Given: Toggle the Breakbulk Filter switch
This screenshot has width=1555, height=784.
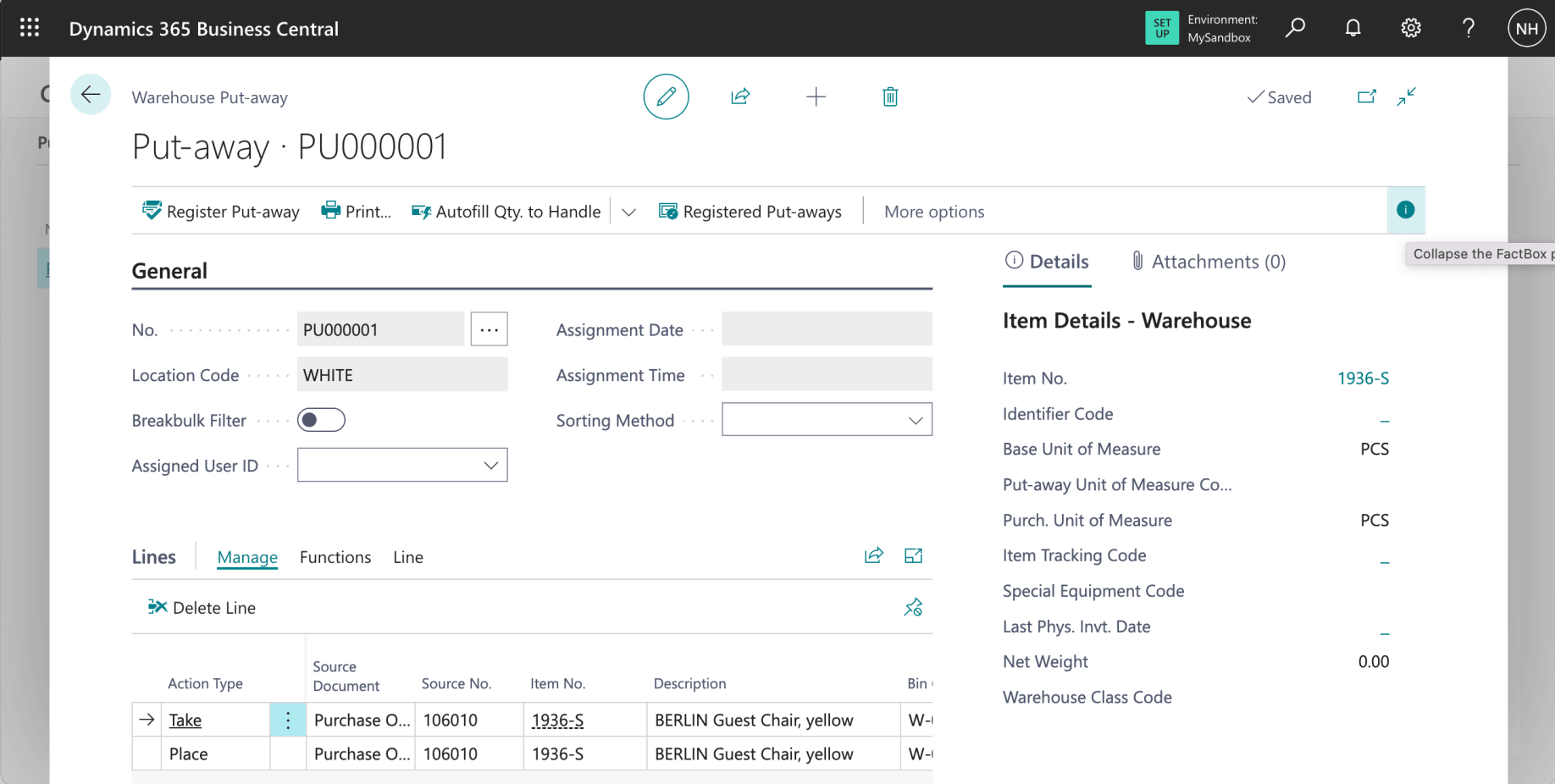Looking at the screenshot, I should [x=321, y=420].
